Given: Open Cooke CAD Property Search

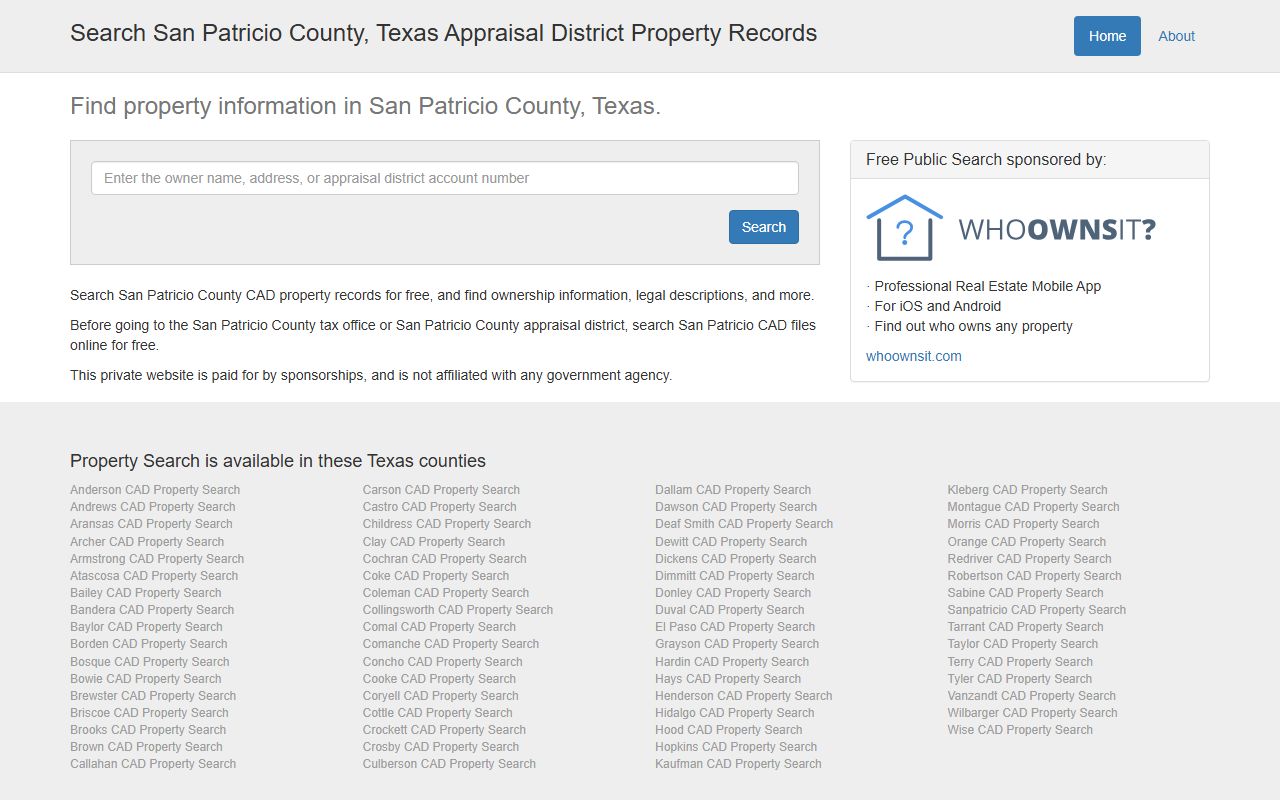Looking at the screenshot, I should [x=439, y=679].
